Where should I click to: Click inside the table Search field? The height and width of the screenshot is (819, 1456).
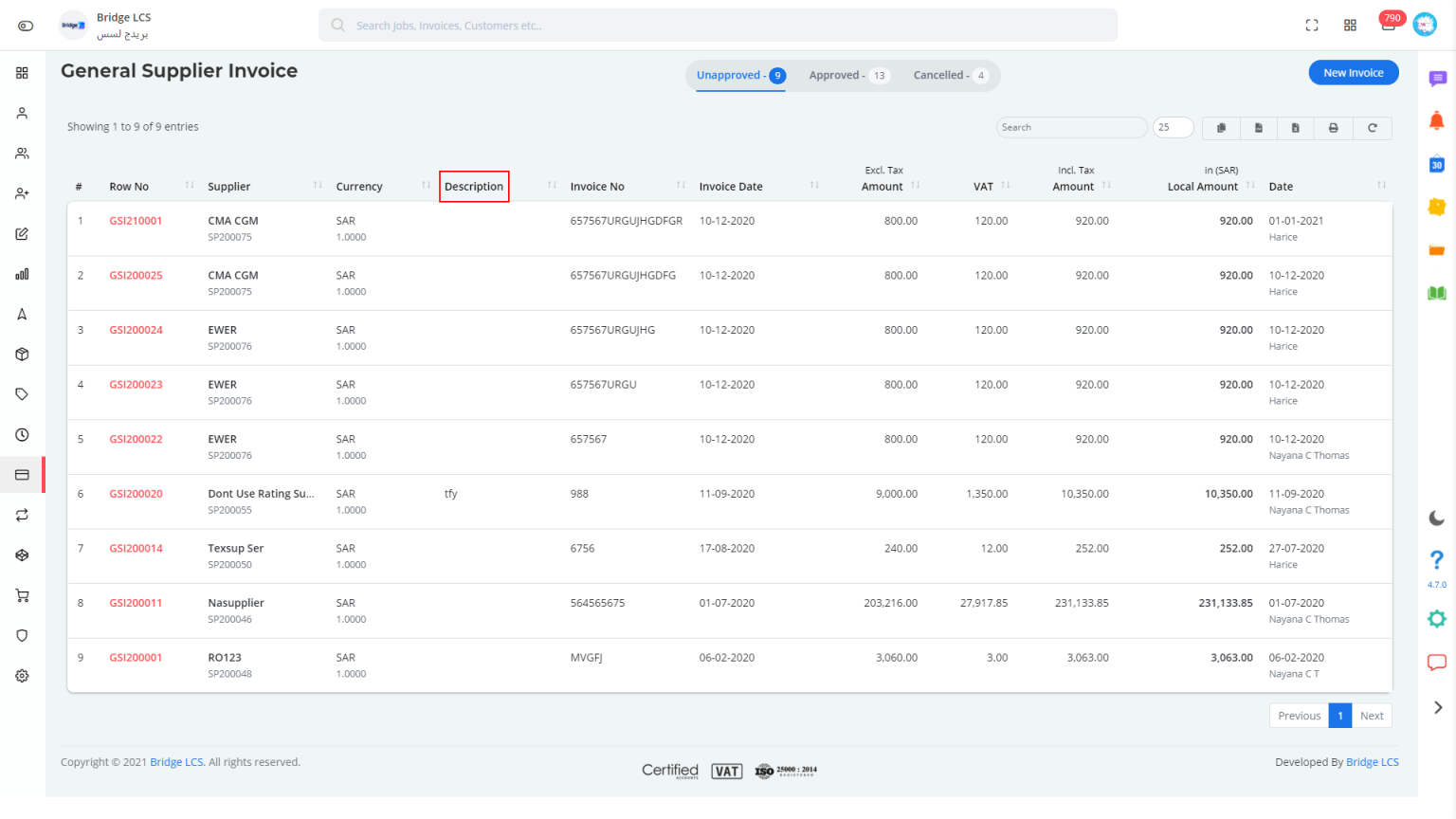1071,126
